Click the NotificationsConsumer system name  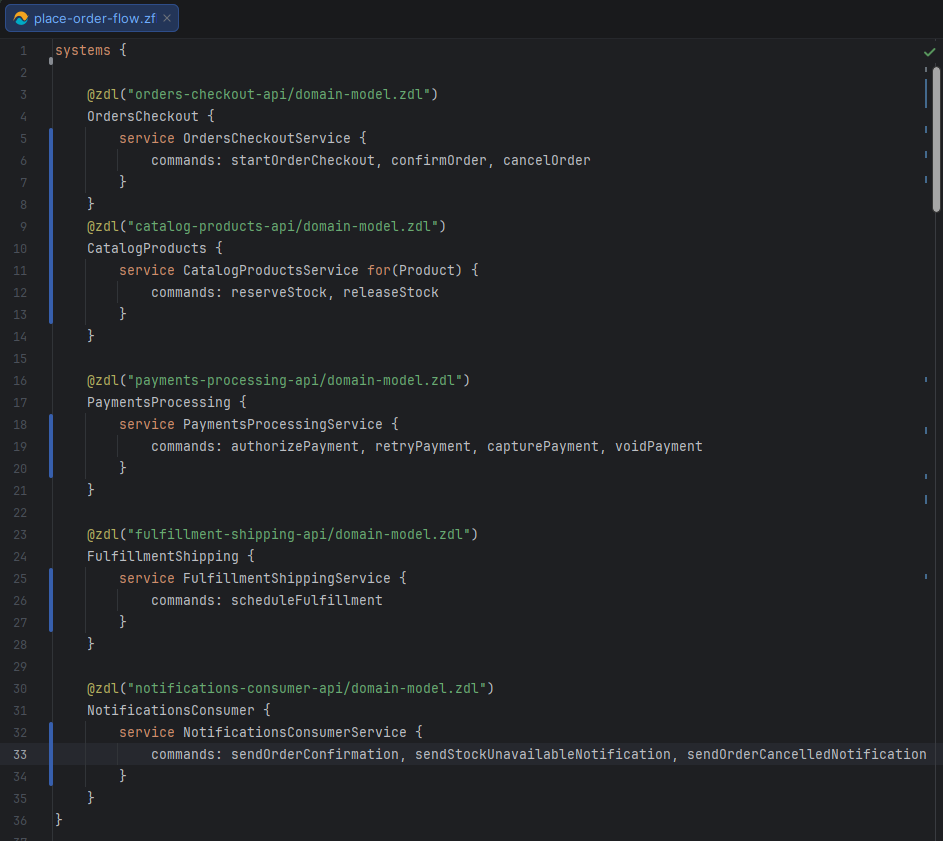tap(171, 710)
